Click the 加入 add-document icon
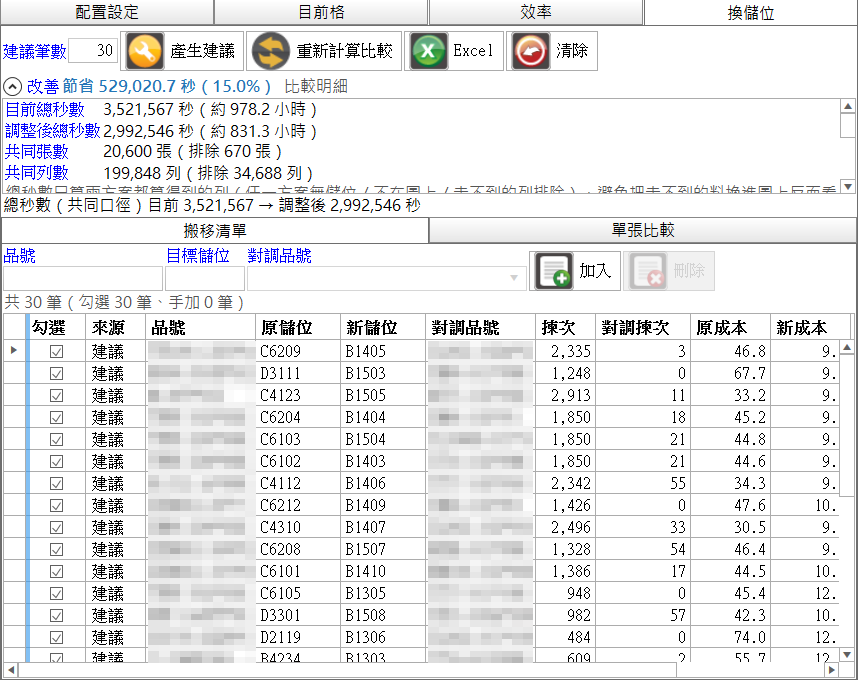The image size is (858, 680). [554, 270]
